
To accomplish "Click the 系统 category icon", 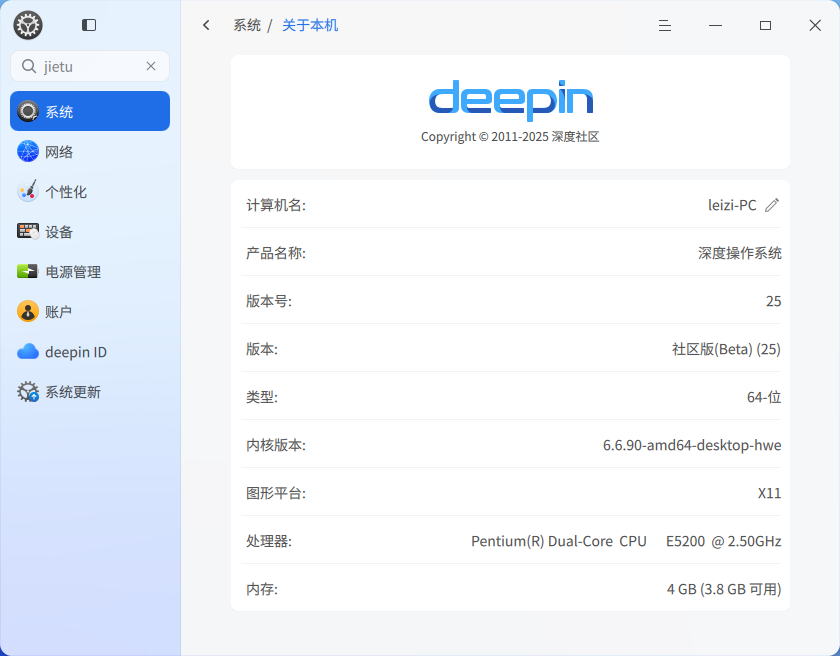I will pyautogui.click(x=28, y=111).
